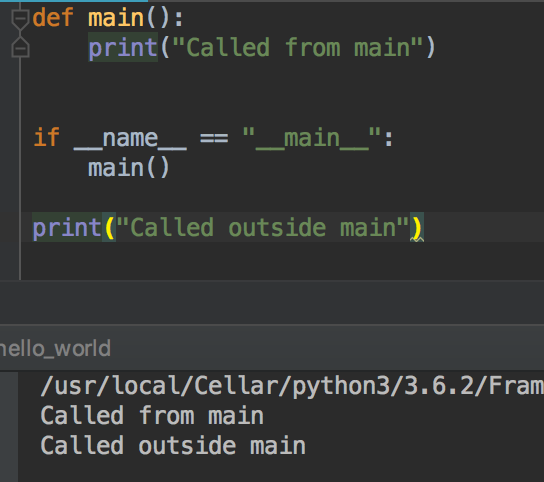Click the highlighted yellow opening parenthesis
The image size is (544, 482).
click(x=109, y=228)
